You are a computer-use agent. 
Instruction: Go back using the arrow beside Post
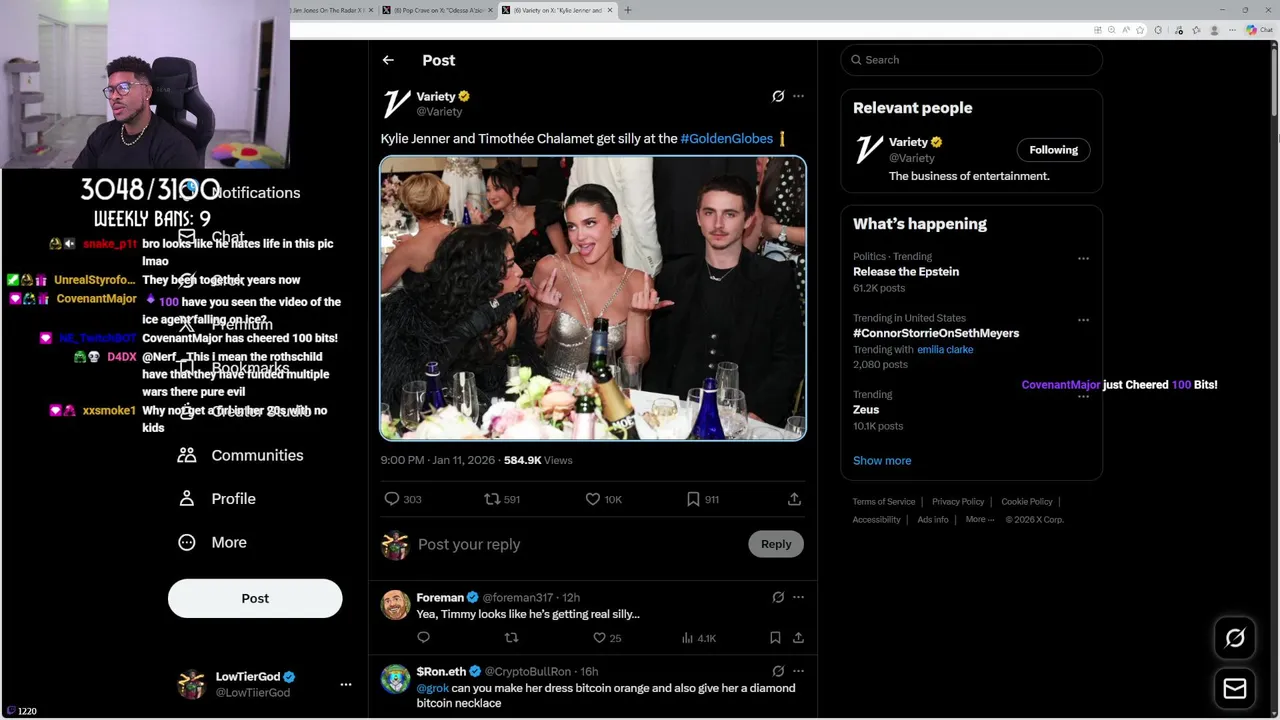pyautogui.click(x=388, y=60)
